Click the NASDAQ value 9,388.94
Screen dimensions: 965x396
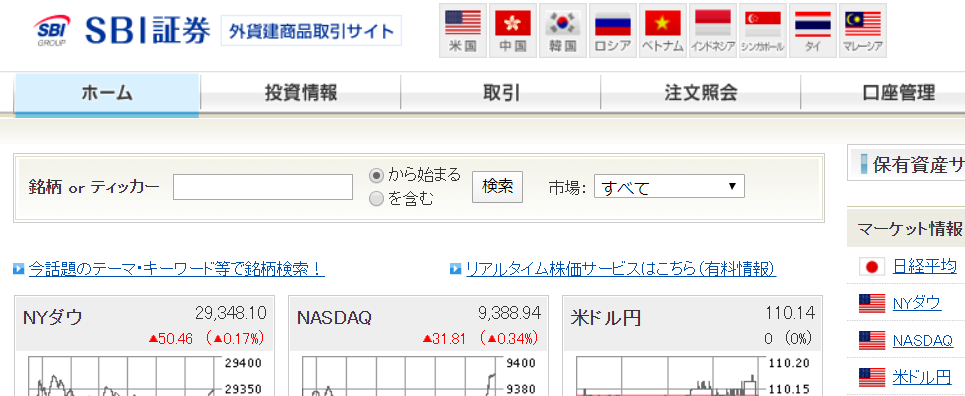click(509, 313)
